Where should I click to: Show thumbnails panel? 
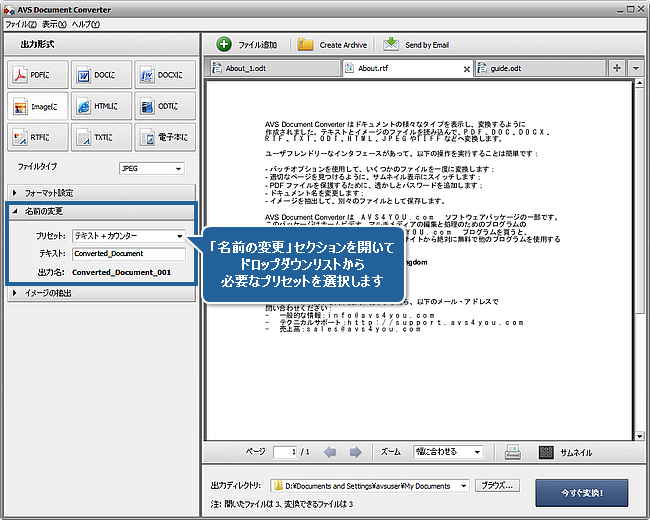tap(565, 452)
